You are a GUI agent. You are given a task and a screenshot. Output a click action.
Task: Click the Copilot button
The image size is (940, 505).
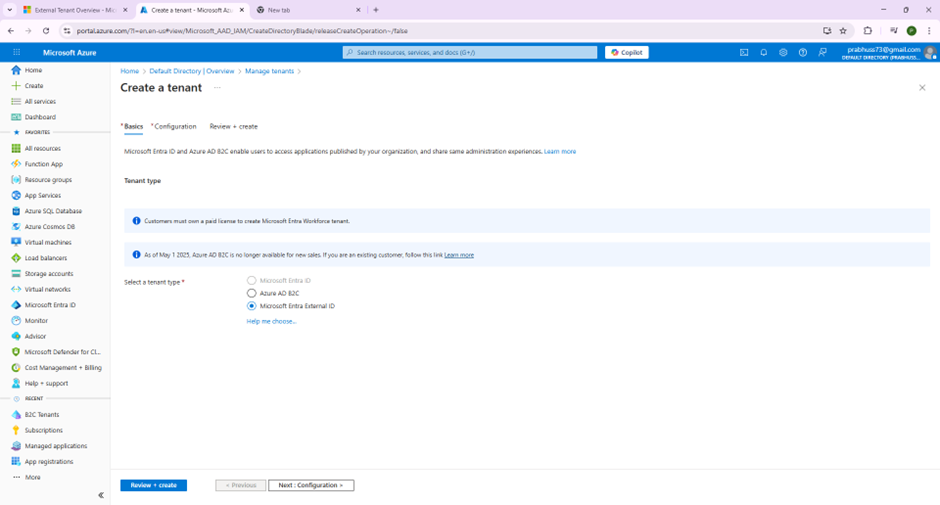pyautogui.click(x=626, y=52)
